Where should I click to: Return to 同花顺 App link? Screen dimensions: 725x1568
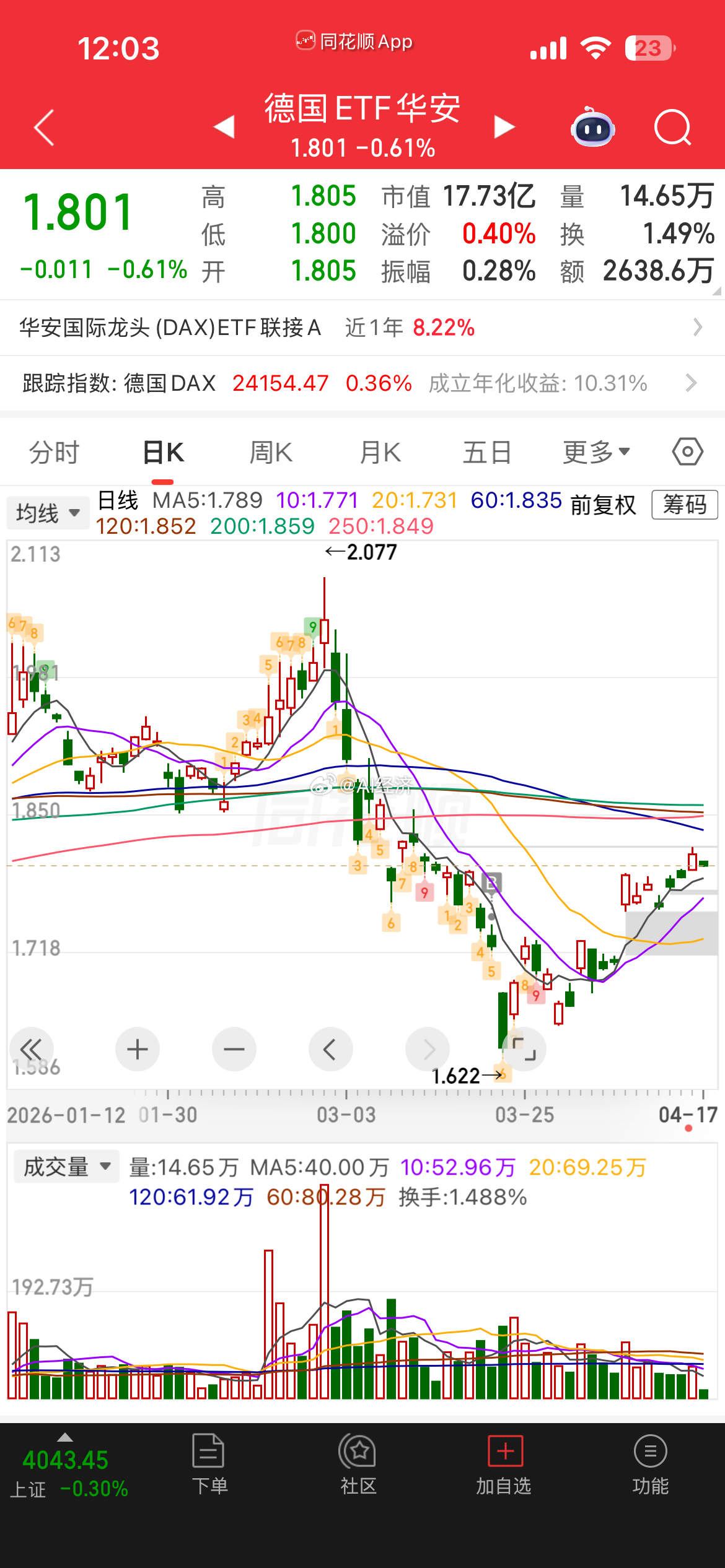pyautogui.click(x=354, y=41)
